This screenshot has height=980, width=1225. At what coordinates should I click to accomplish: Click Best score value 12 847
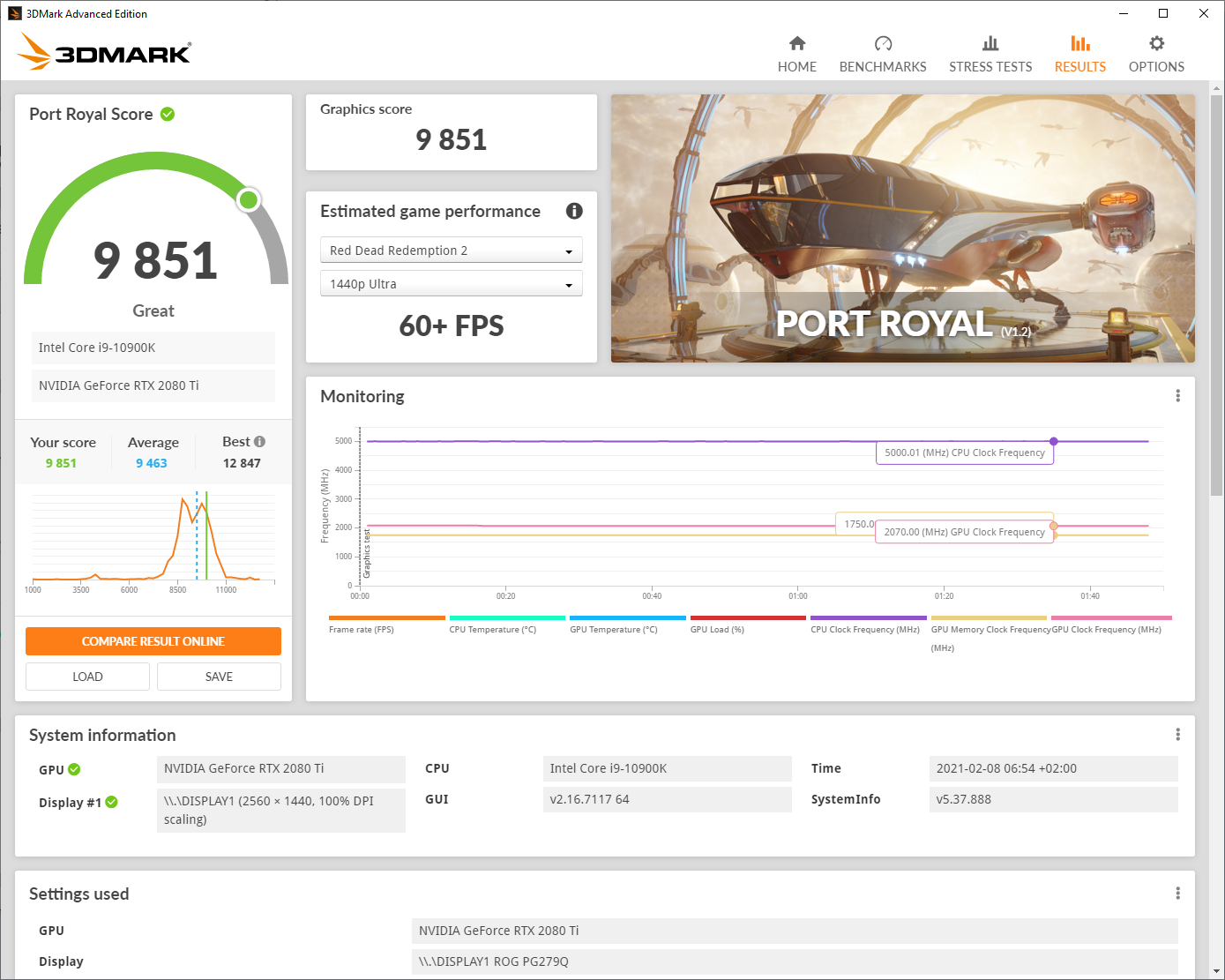242,463
